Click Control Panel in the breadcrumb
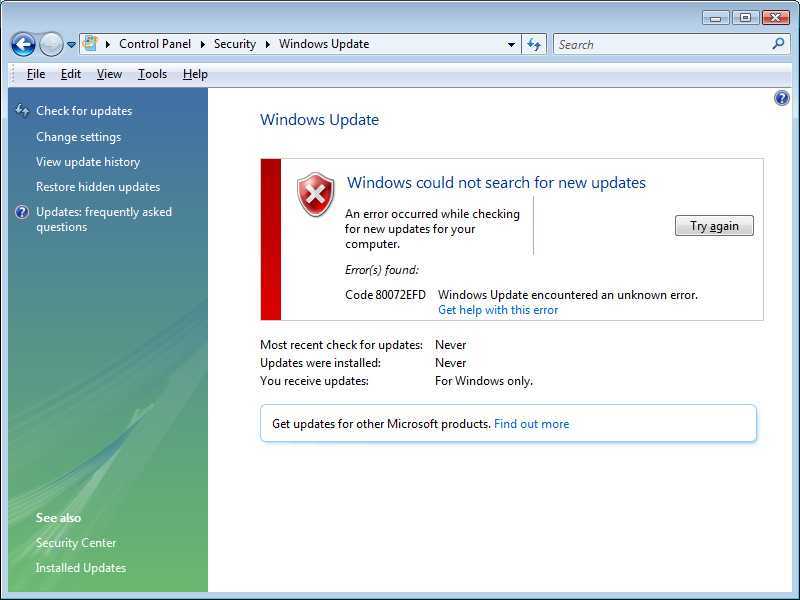The height and width of the screenshot is (600, 800). [x=155, y=44]
